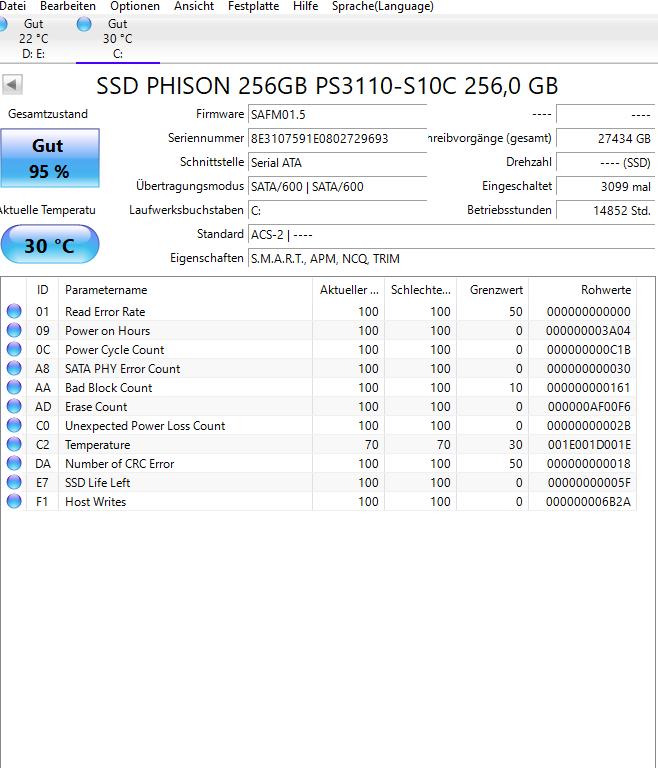Click status orb for SSD Life Left

[x=14, y=482]
